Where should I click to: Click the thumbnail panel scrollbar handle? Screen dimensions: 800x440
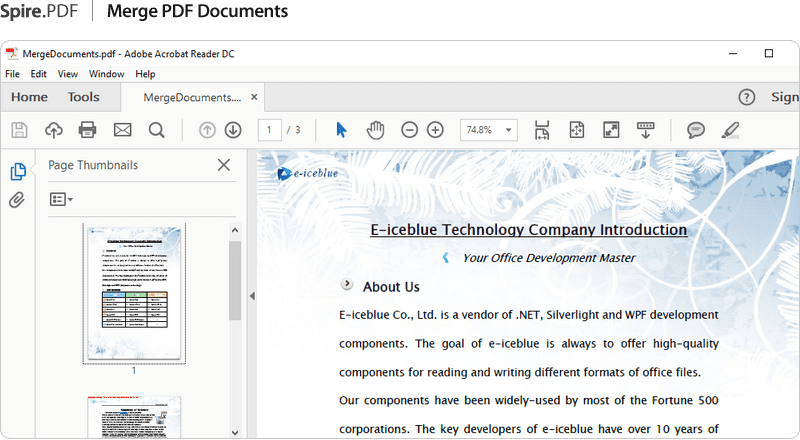pos(235,281)
